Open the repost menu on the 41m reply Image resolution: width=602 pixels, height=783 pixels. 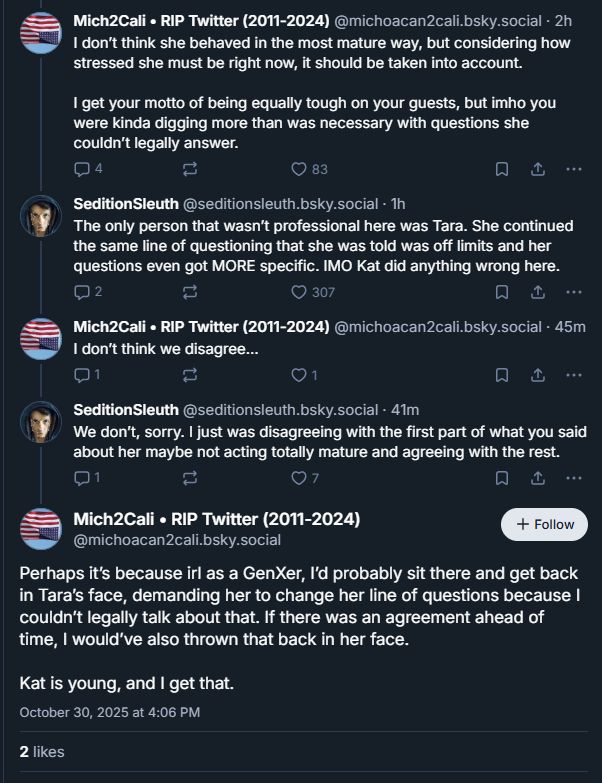190,478
